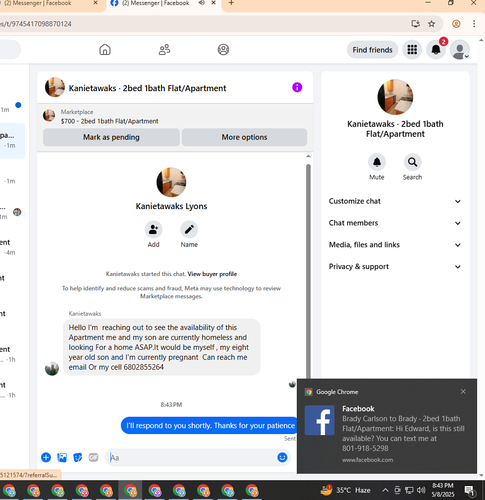Click the address bar URL

(x=36, y=24)
